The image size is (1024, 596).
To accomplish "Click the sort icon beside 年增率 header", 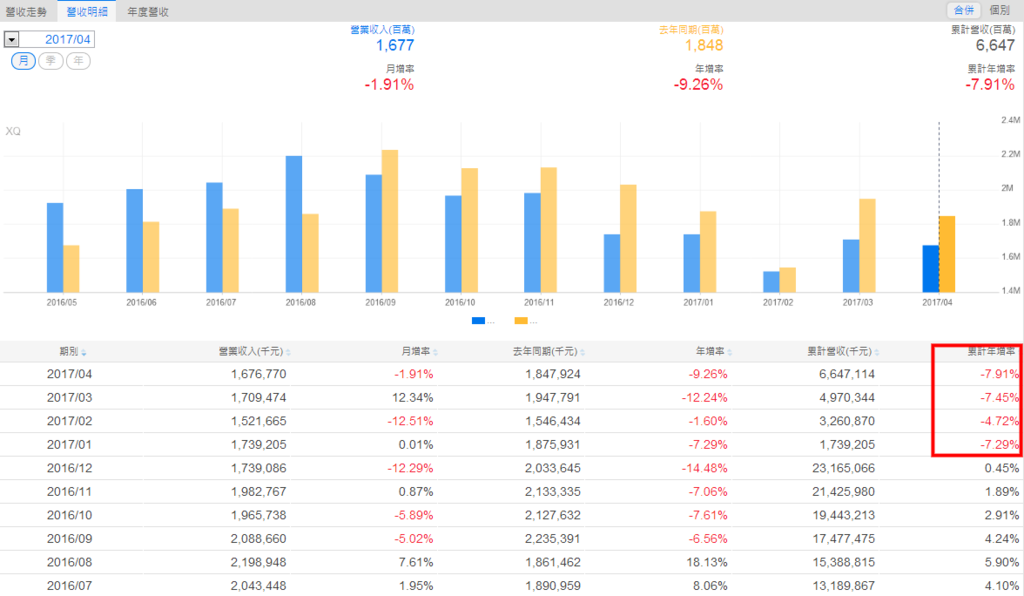I will pos(729,353).
